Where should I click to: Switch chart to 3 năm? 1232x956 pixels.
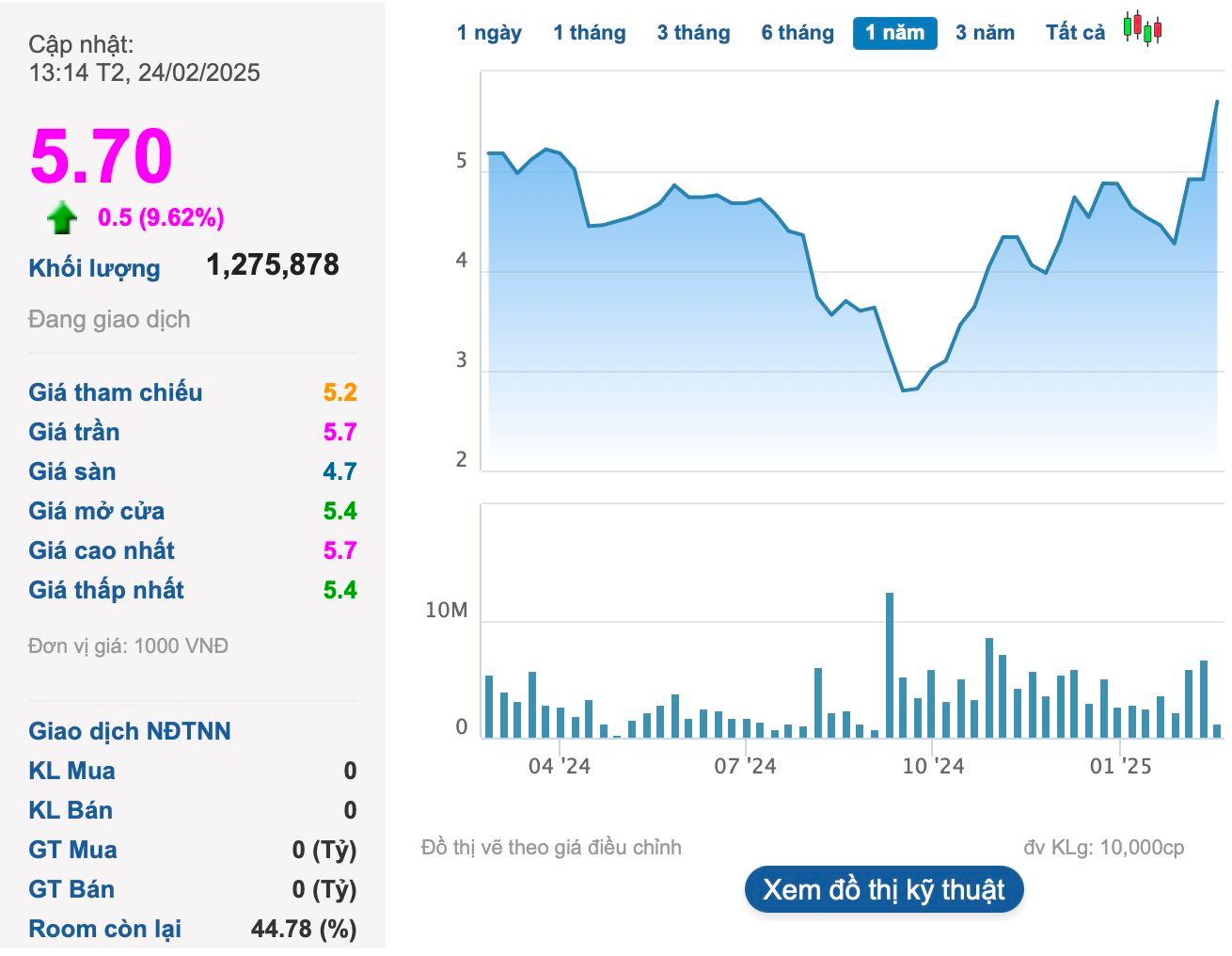point(985,33)
